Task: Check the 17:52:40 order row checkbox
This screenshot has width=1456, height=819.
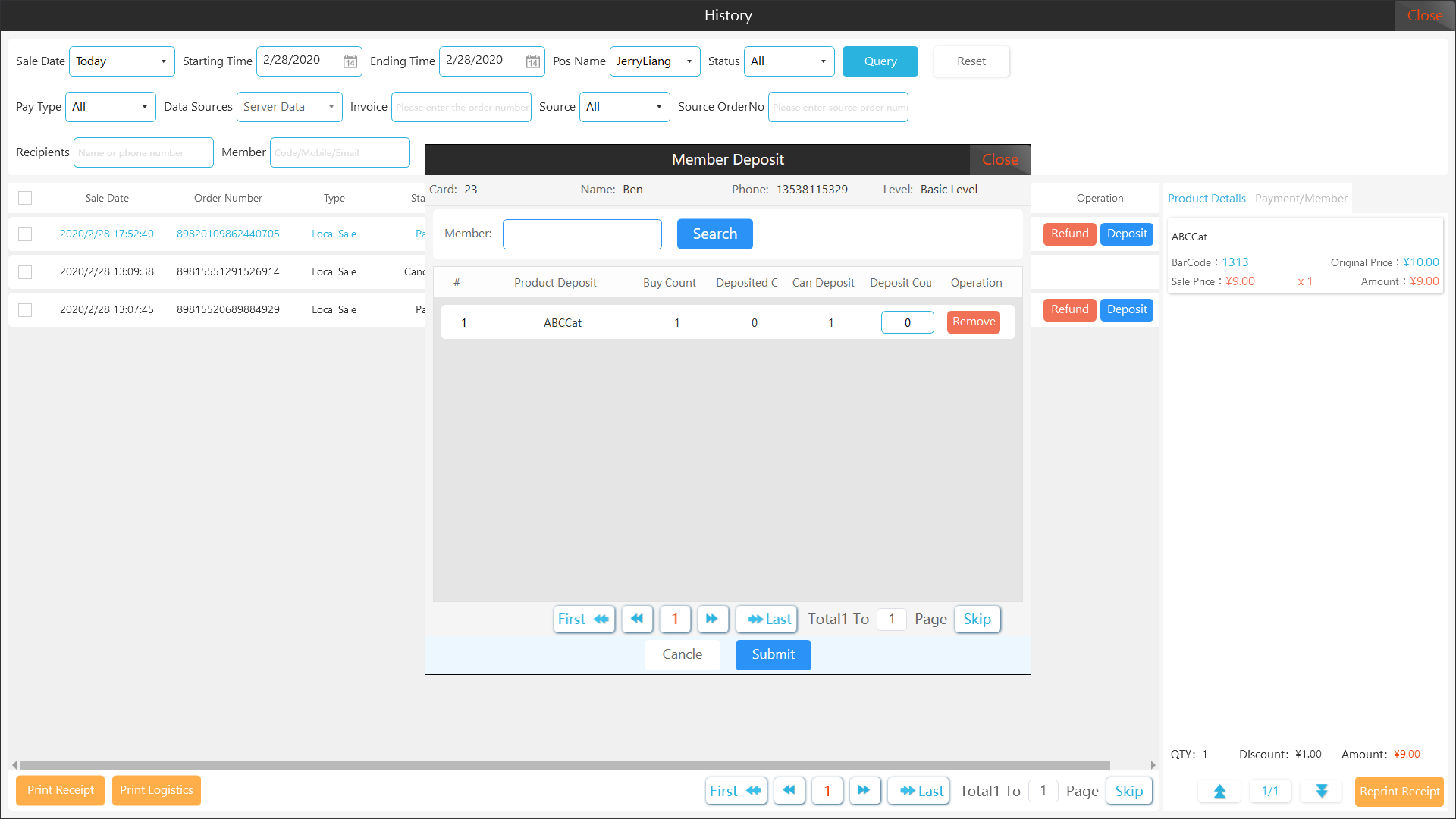Action: pos(25,234)
